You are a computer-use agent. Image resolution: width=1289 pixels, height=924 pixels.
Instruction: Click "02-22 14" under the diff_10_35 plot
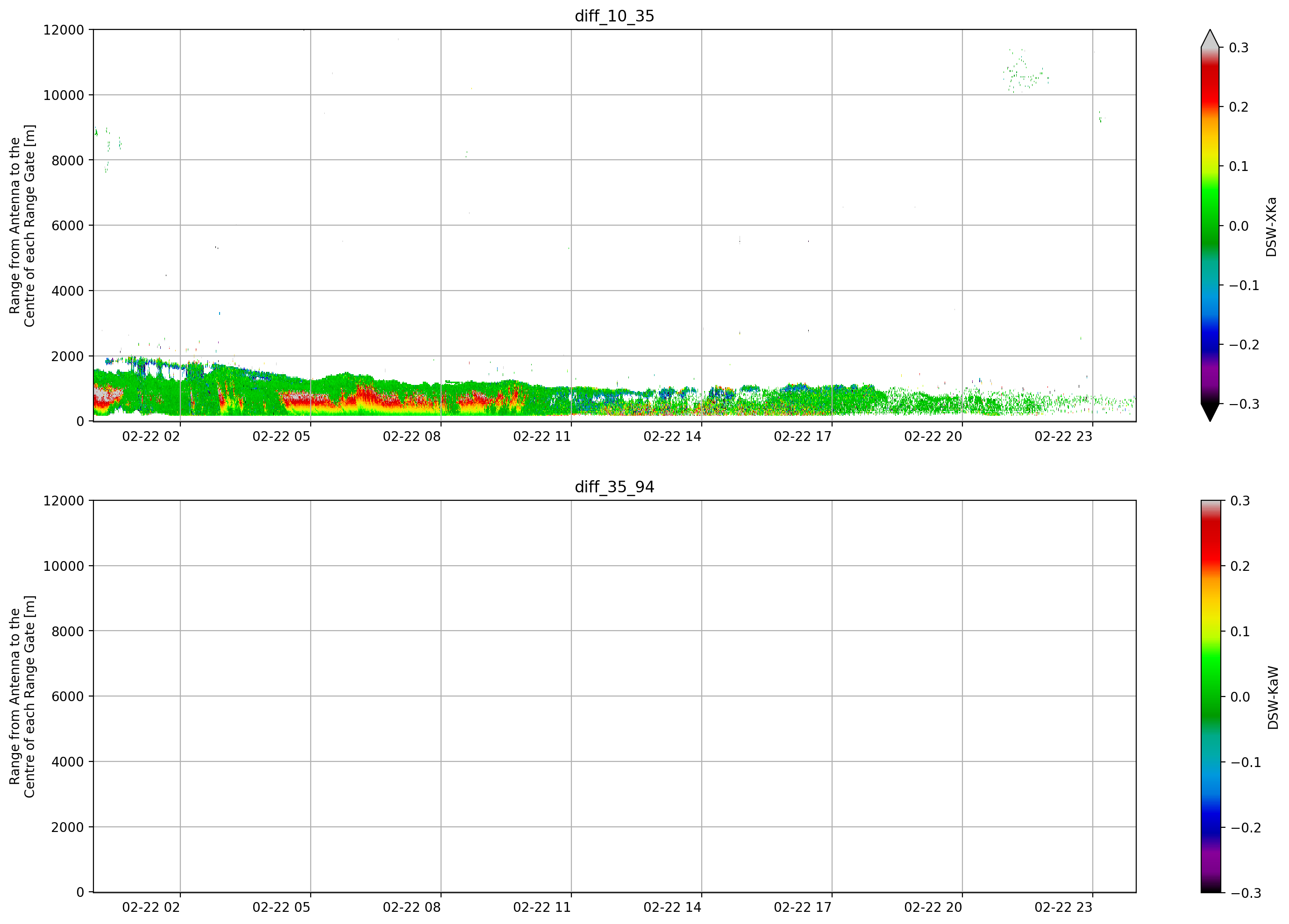[x=672, y=436]
